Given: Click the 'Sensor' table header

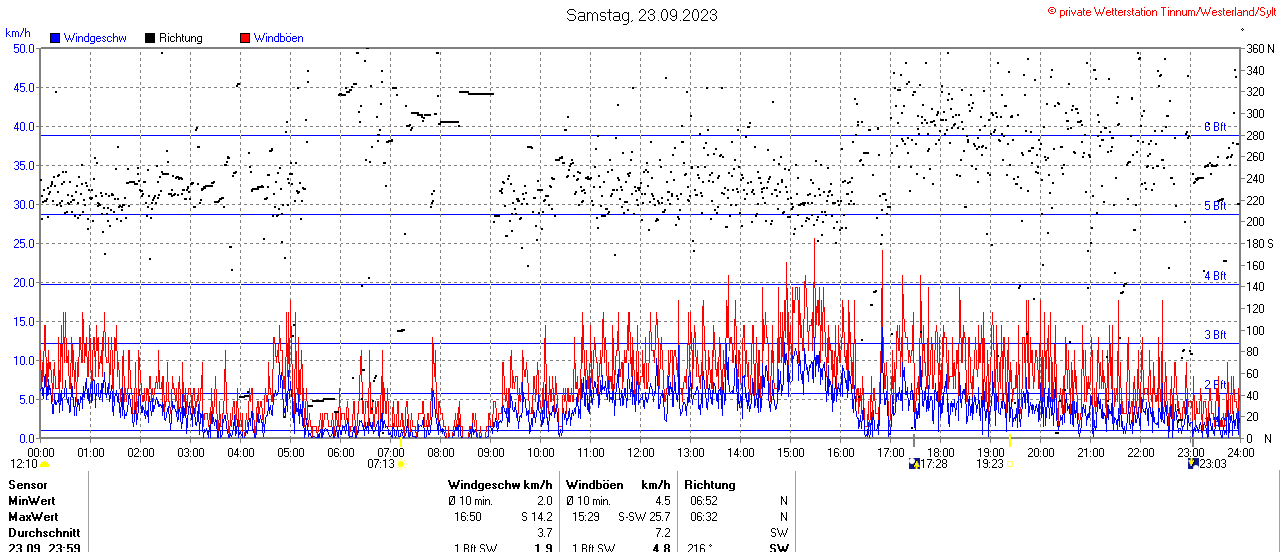Looking at the screenshot, I should (27, 484).
